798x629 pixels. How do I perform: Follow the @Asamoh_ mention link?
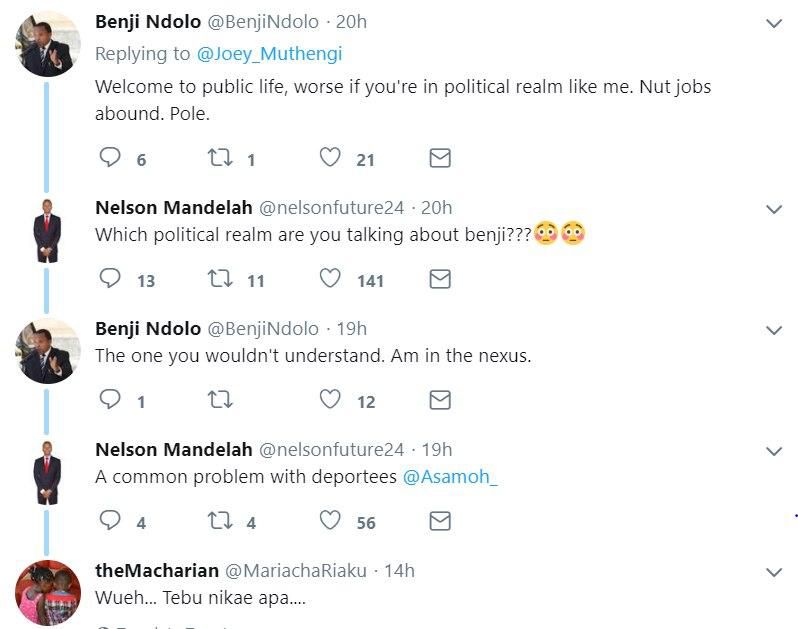pos(450,477)
